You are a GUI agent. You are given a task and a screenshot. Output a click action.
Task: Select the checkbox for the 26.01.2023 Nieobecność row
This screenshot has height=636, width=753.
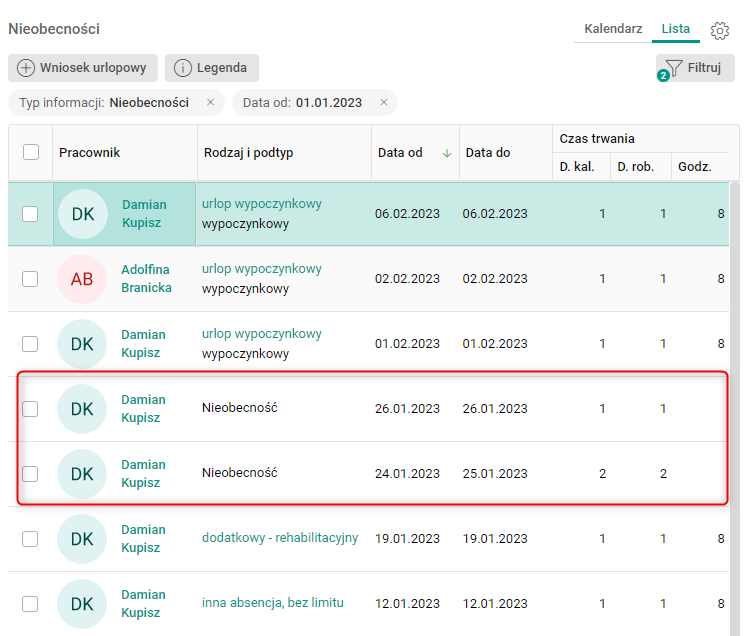click(30, 409)
